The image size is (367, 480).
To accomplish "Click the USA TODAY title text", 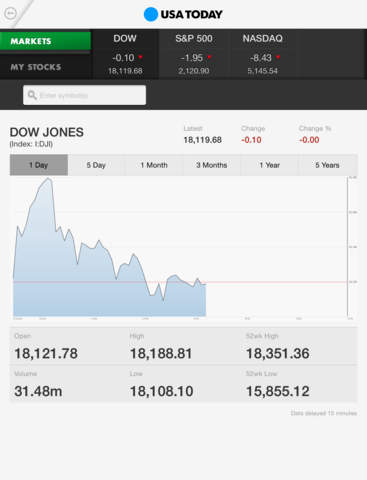I will [x=191, y=14].
